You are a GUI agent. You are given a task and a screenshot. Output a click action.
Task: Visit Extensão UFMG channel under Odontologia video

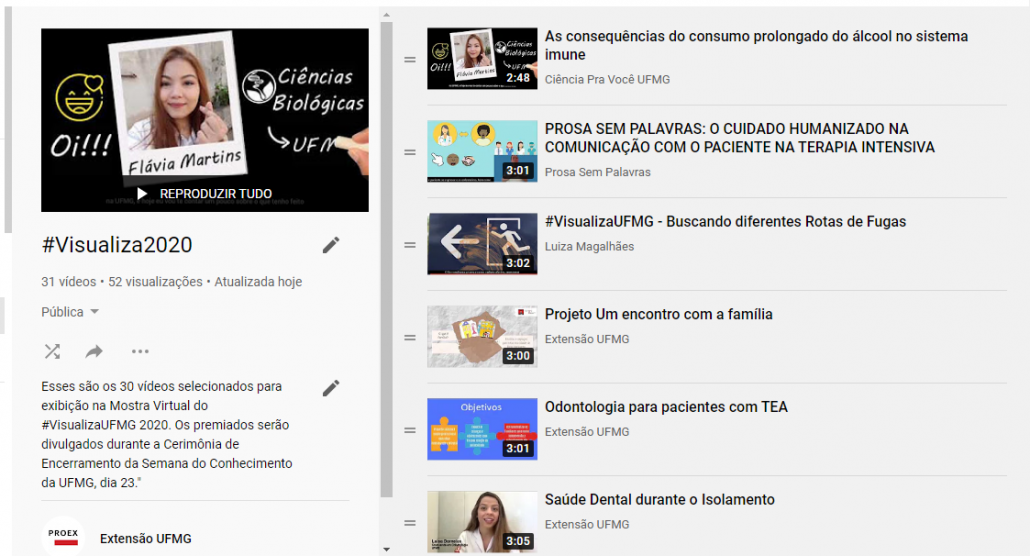click(x=587, y=432)
